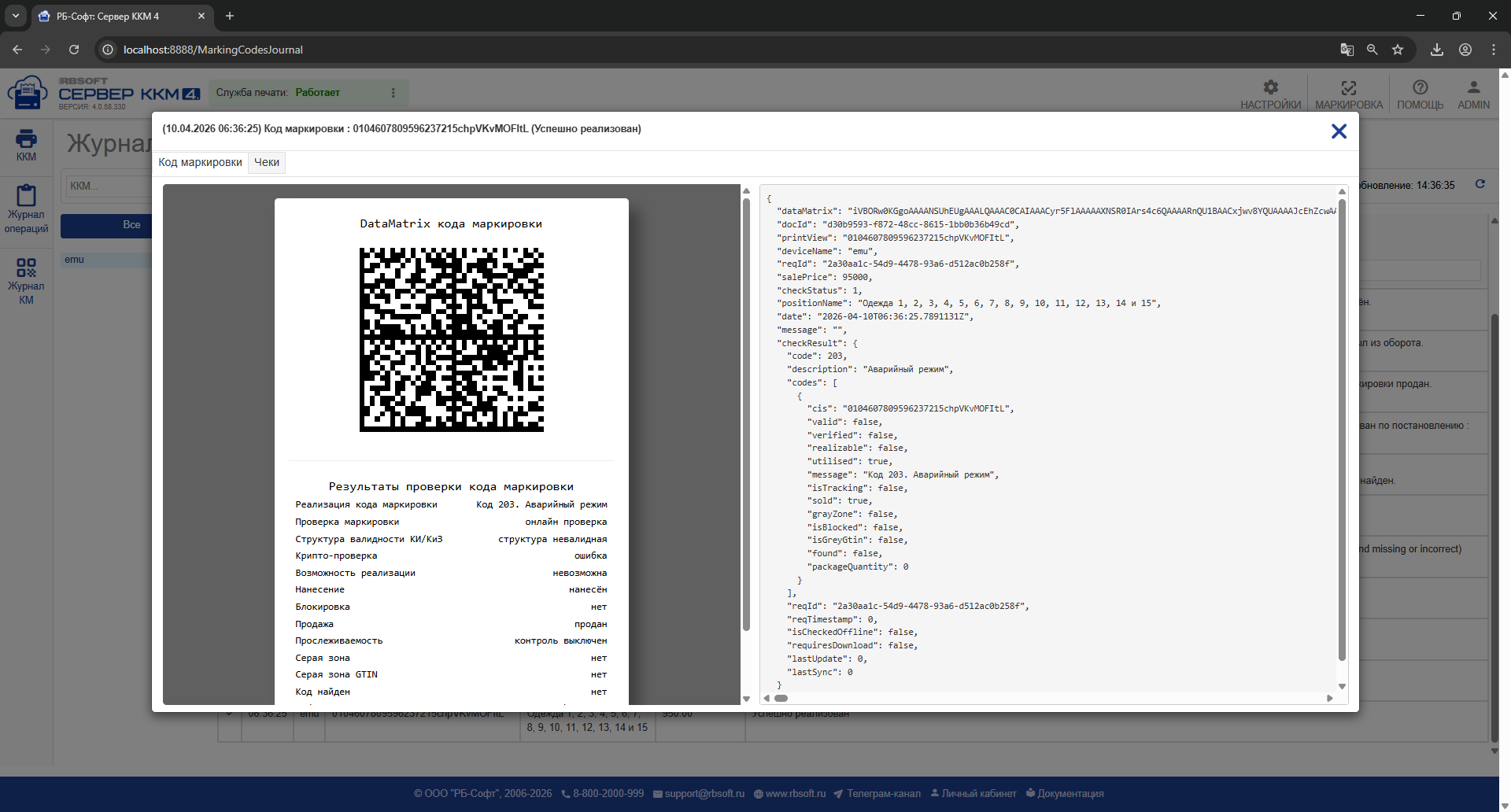
Task: Click JSON panel scroll-down arrow
Action: (1342, 686)
